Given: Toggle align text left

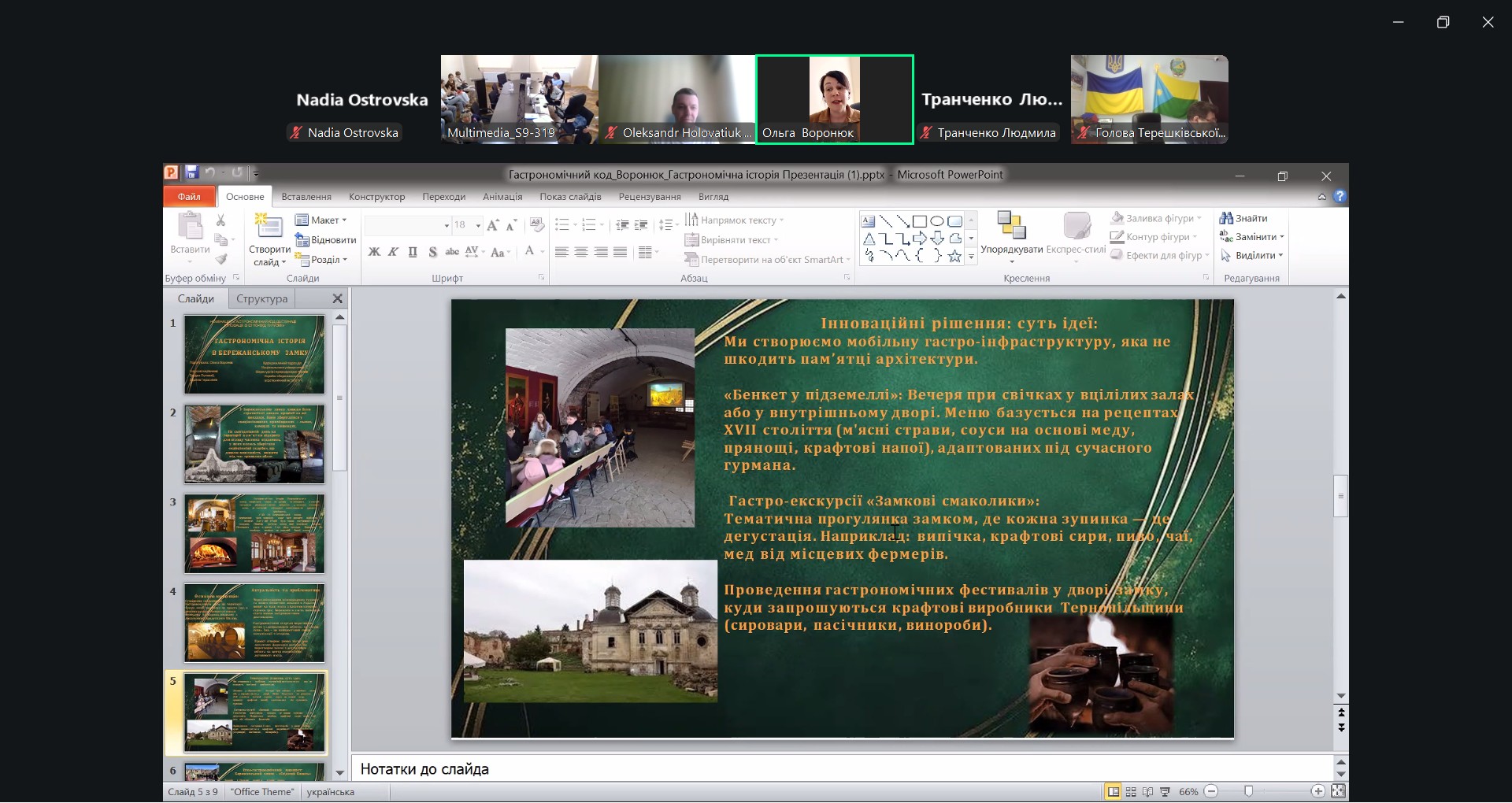Looking at the screenshot, I should (x=561, y=252).
